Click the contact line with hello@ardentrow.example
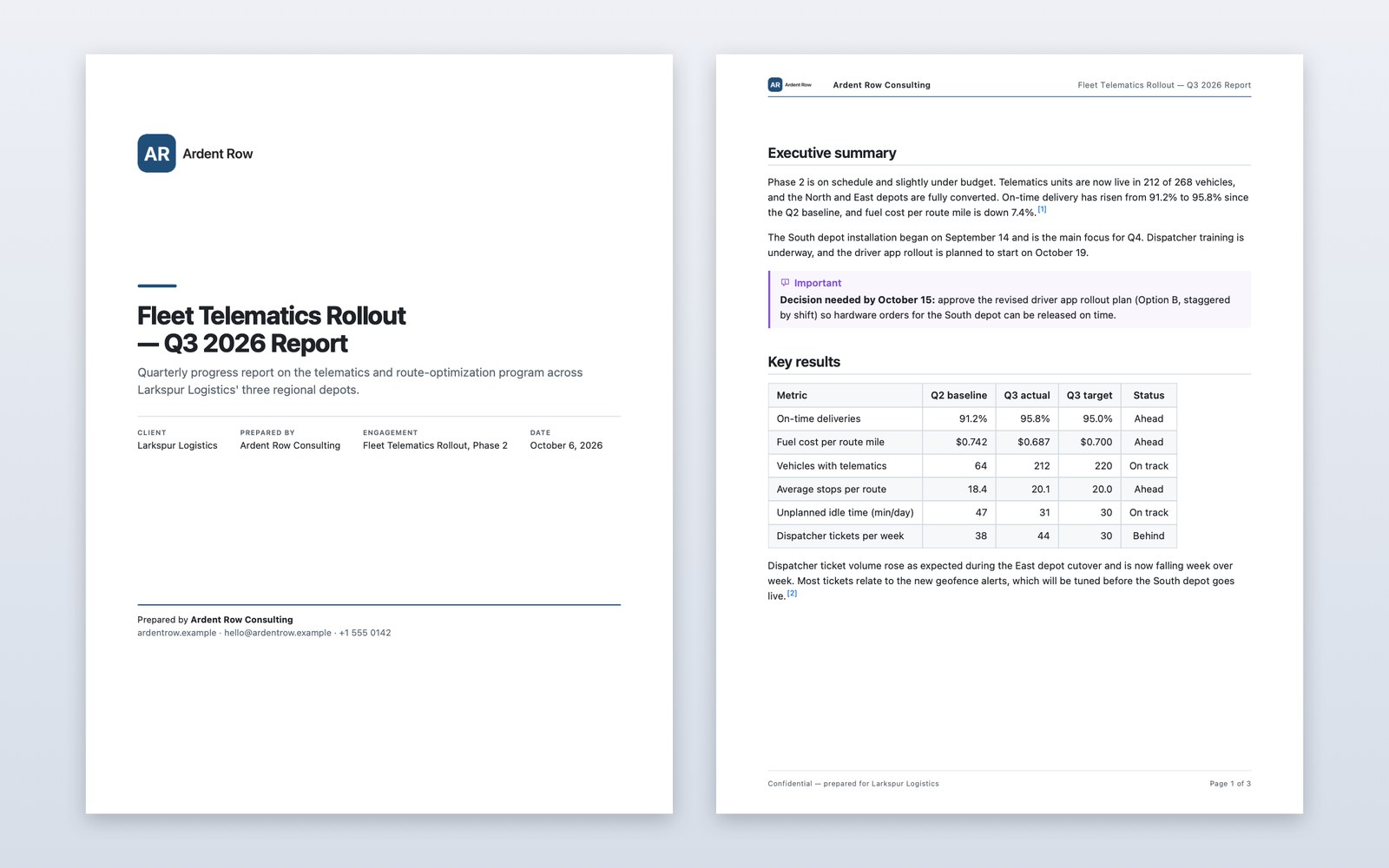1389x868 pixels. tap(264, 633)
